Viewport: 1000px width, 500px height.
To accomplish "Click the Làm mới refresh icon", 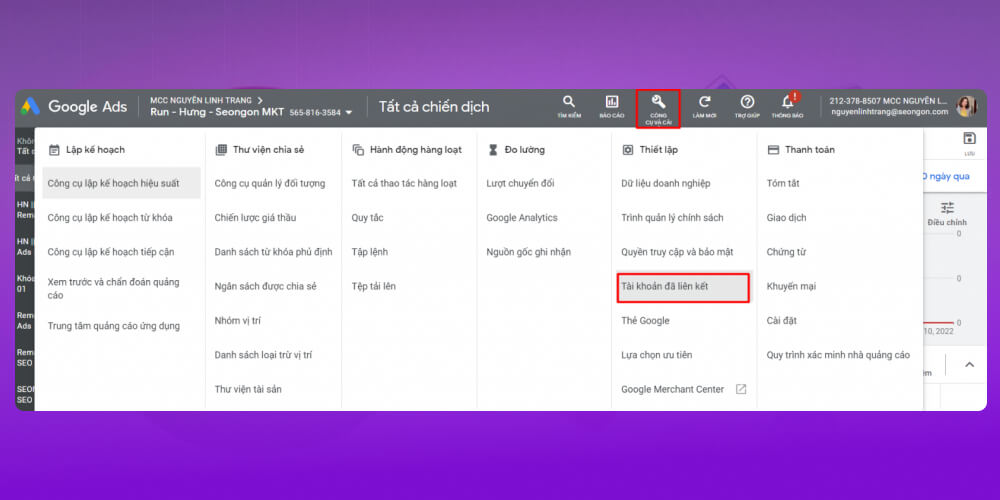I will [704, 105].
